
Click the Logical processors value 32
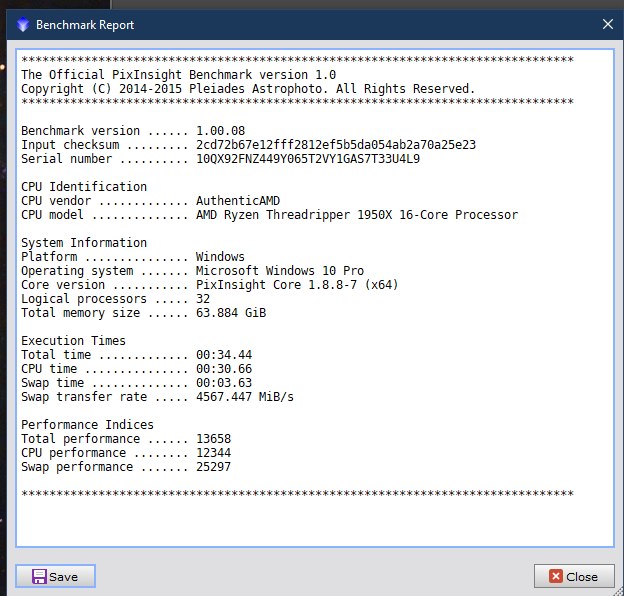[x=203, y=299]
